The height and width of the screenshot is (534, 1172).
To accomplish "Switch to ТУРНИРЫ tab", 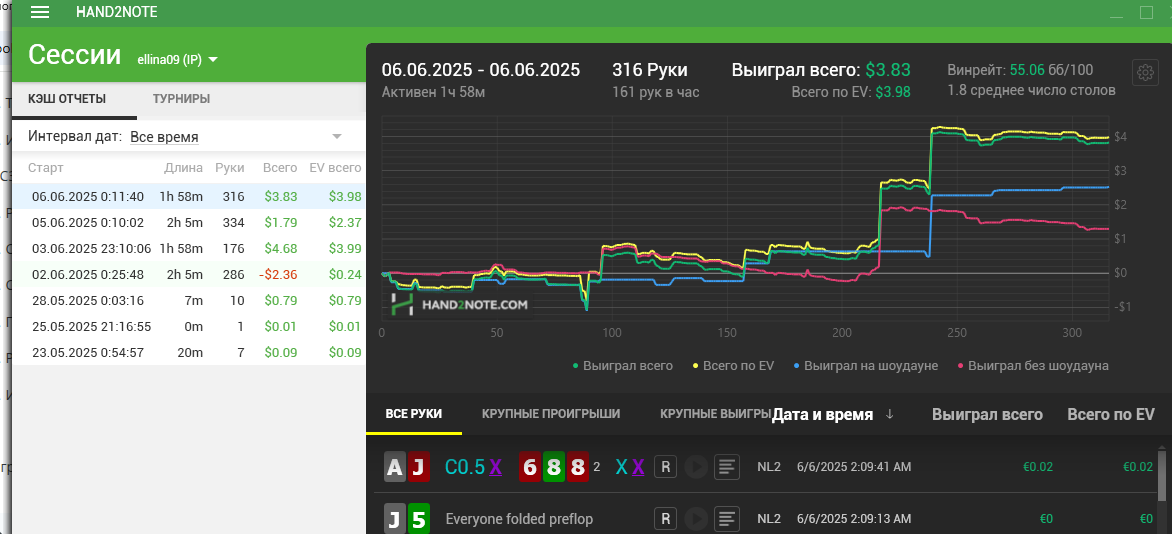I will [181, 99].
